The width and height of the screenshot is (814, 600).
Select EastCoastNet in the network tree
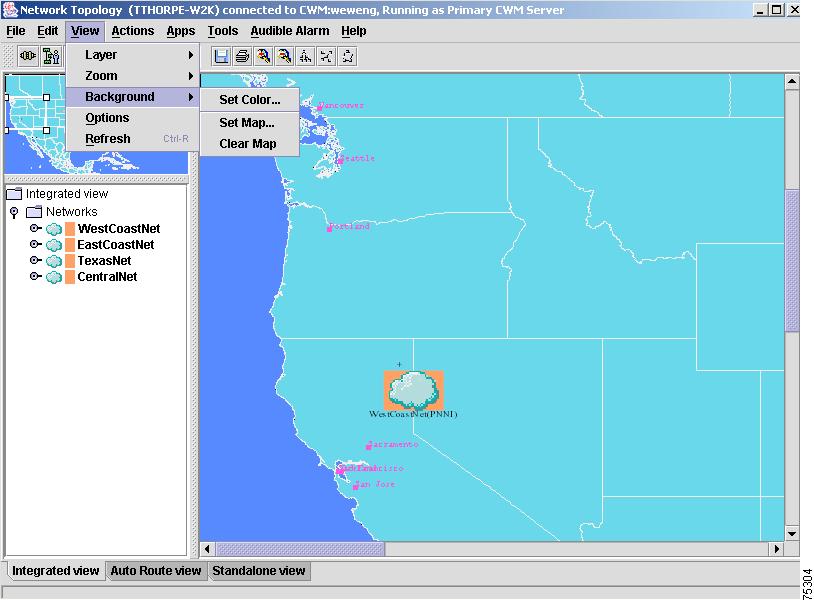(x=116, y=245)
